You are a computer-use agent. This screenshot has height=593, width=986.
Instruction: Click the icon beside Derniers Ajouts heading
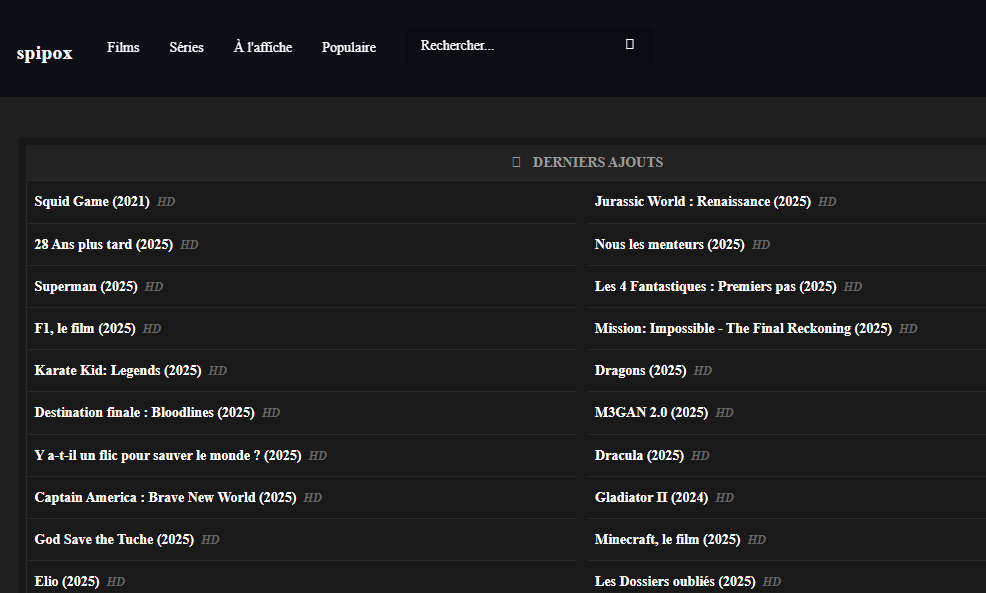point(516,162)
